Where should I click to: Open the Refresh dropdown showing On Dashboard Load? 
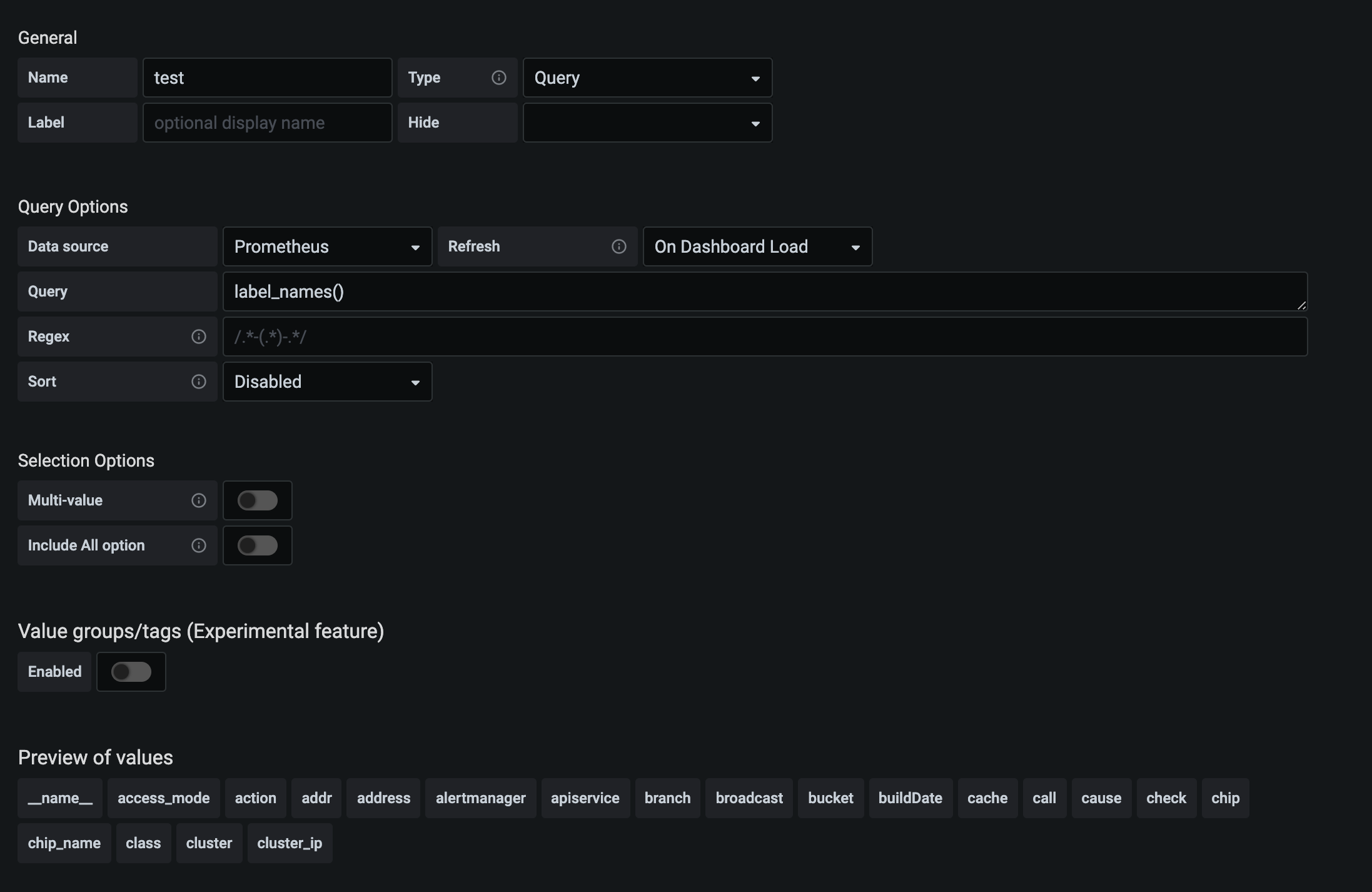757,246
